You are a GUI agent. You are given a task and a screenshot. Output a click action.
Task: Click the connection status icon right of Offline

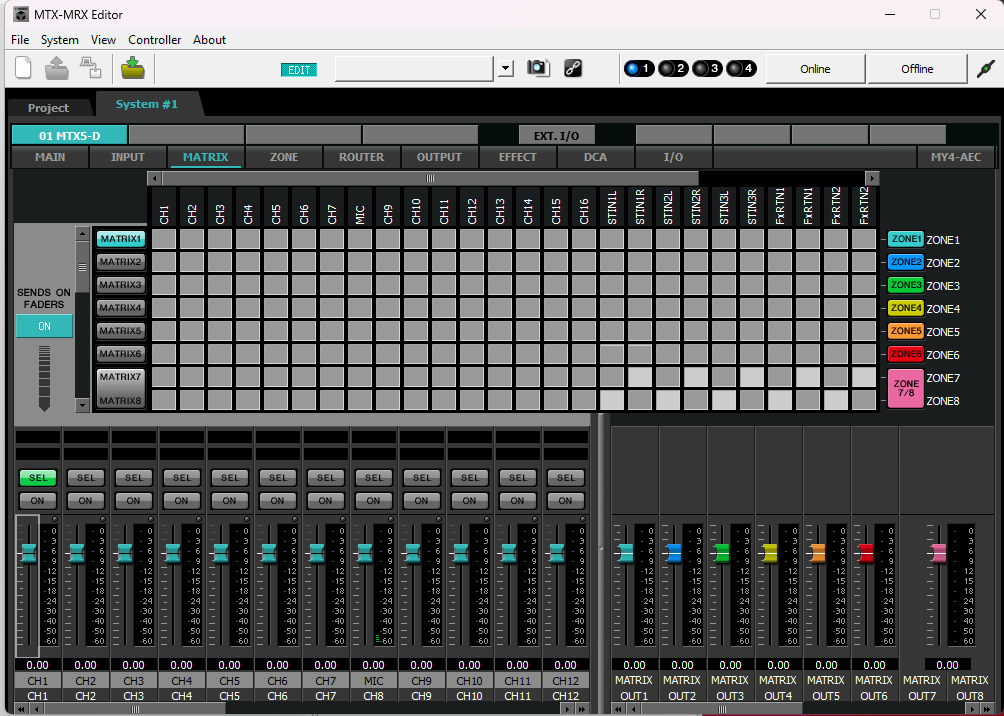[x=985, y=68]
